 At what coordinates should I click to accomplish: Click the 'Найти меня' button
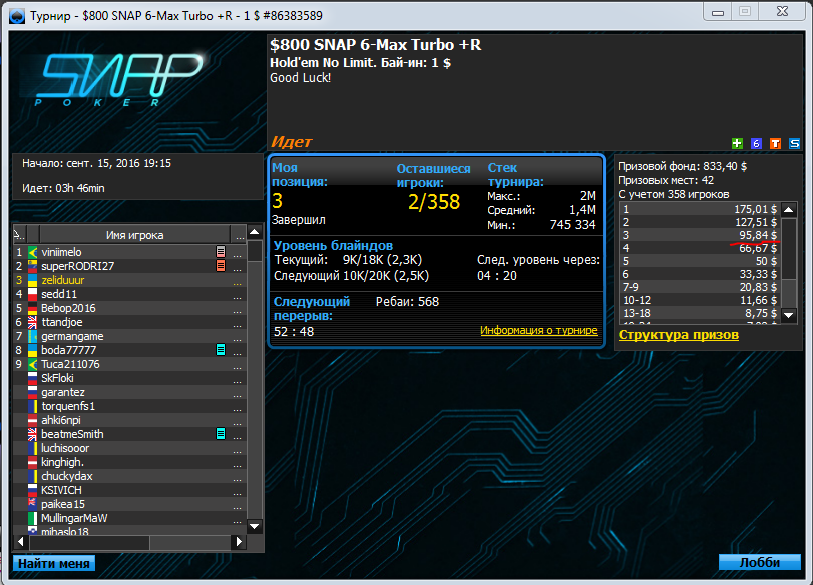point(54,563)
